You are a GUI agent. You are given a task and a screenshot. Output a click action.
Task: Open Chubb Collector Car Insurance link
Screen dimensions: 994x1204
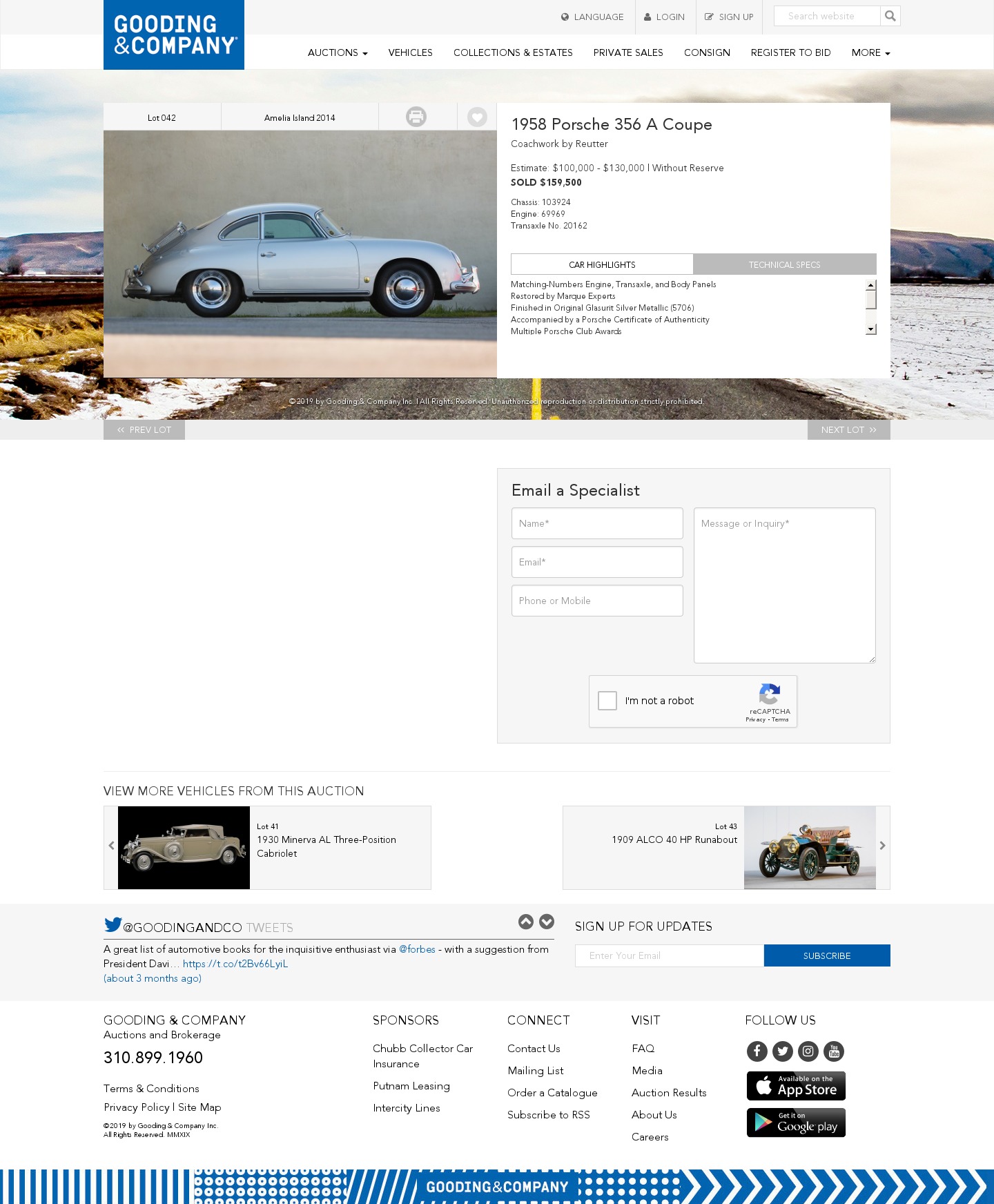pos(423,1056)
